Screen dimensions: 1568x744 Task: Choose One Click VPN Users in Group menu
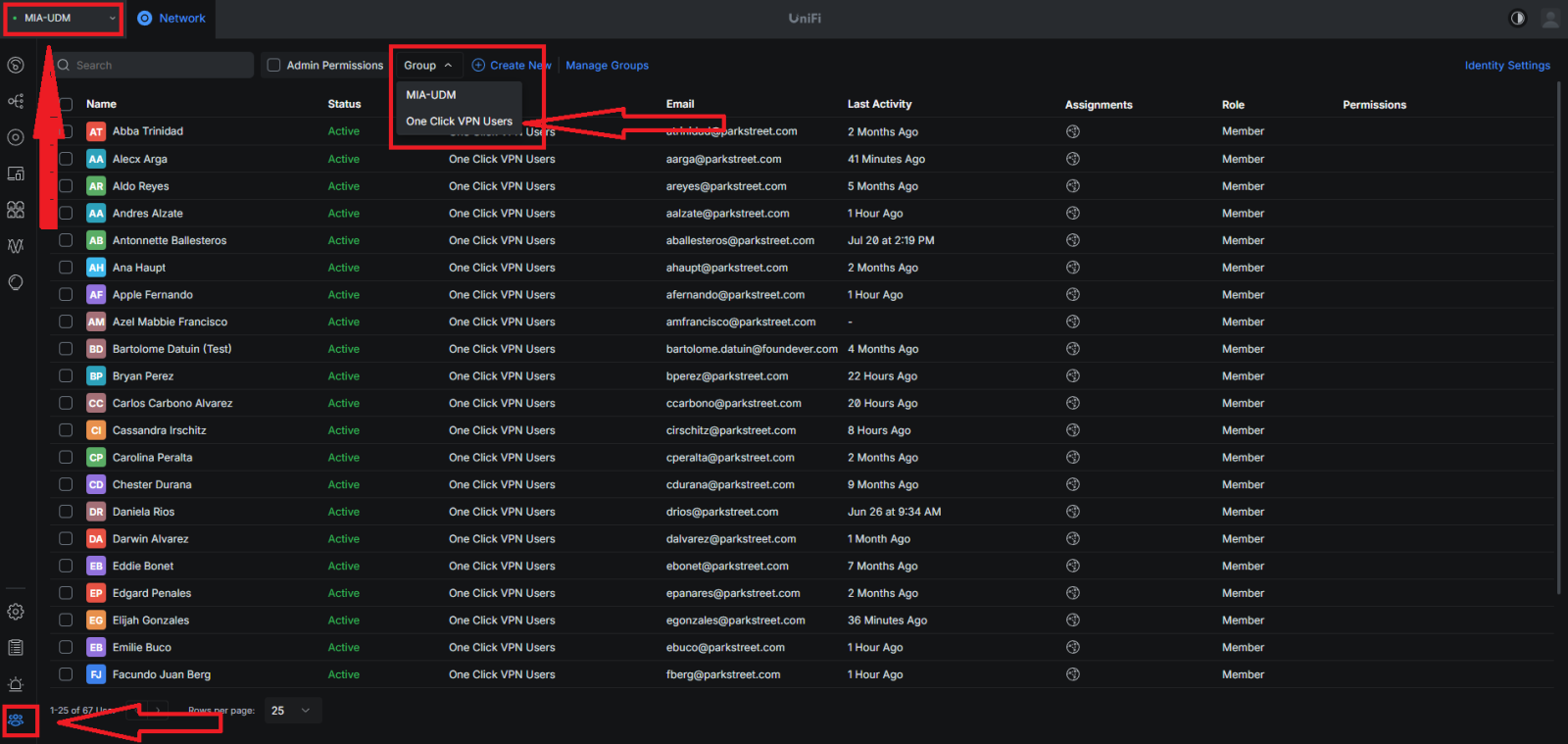coord(460,122)
